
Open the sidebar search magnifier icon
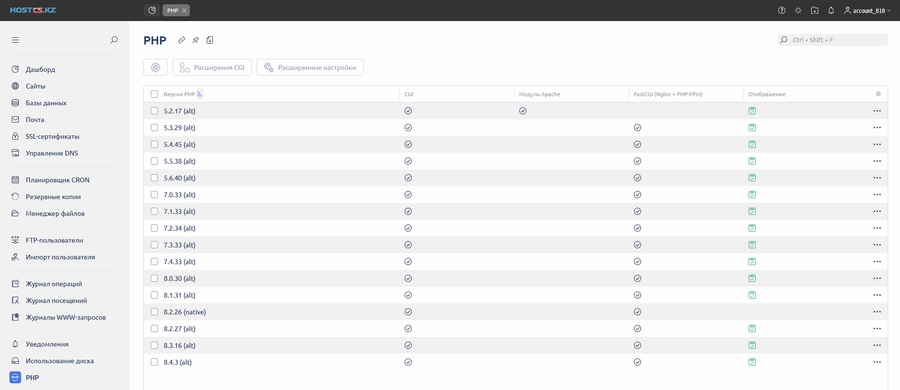coord(114,40)
